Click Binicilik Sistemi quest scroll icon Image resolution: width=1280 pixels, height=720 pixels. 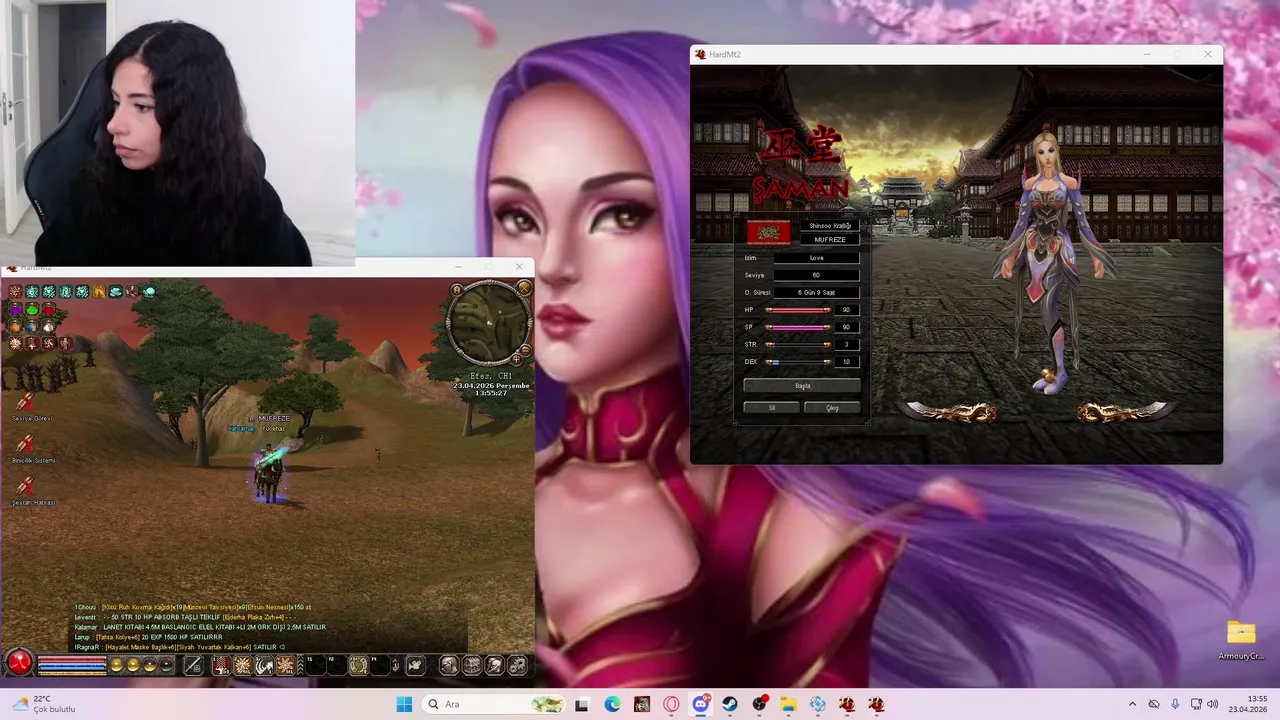pos(25,446)
